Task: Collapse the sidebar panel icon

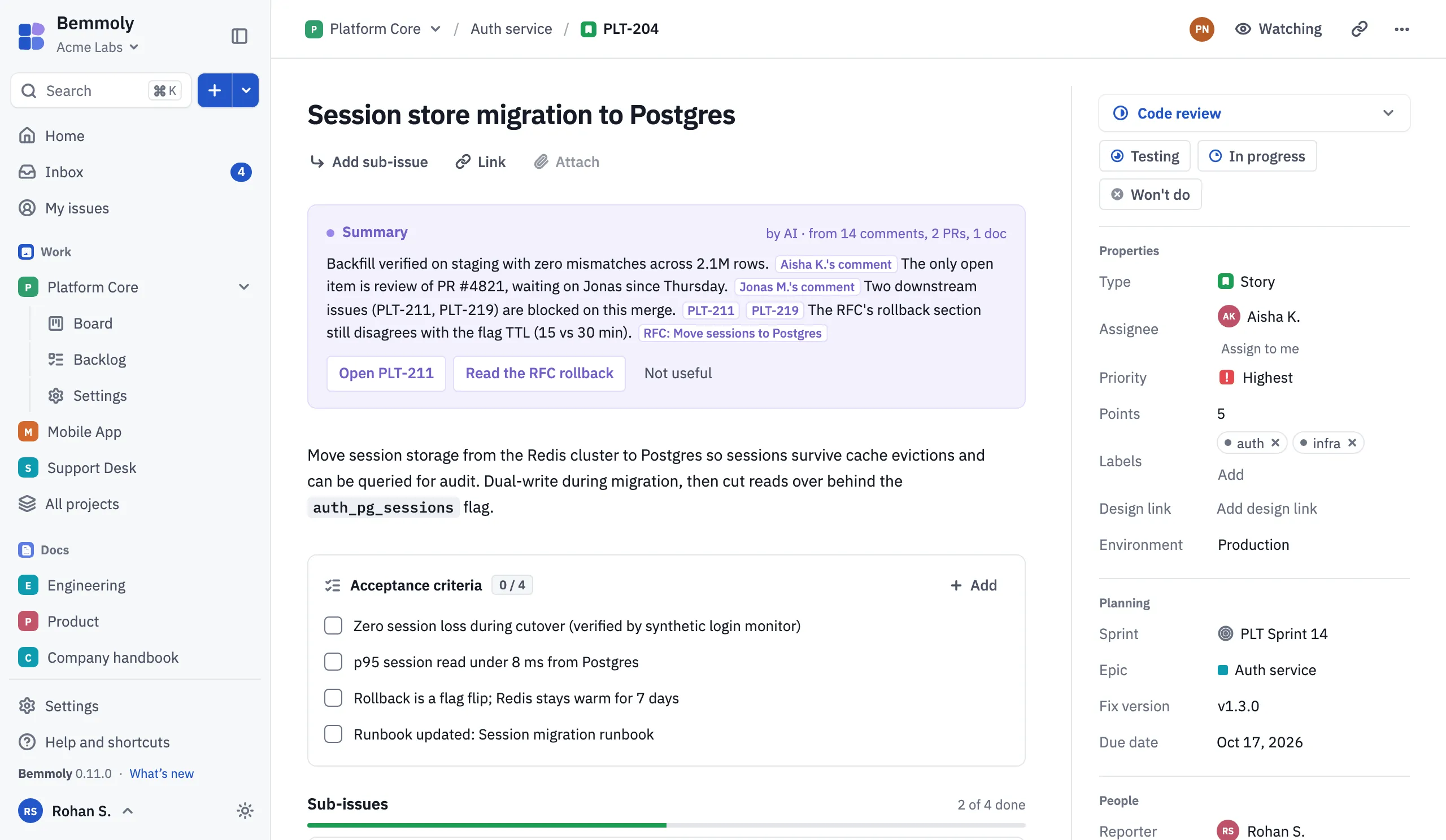Action: [239, 36]
